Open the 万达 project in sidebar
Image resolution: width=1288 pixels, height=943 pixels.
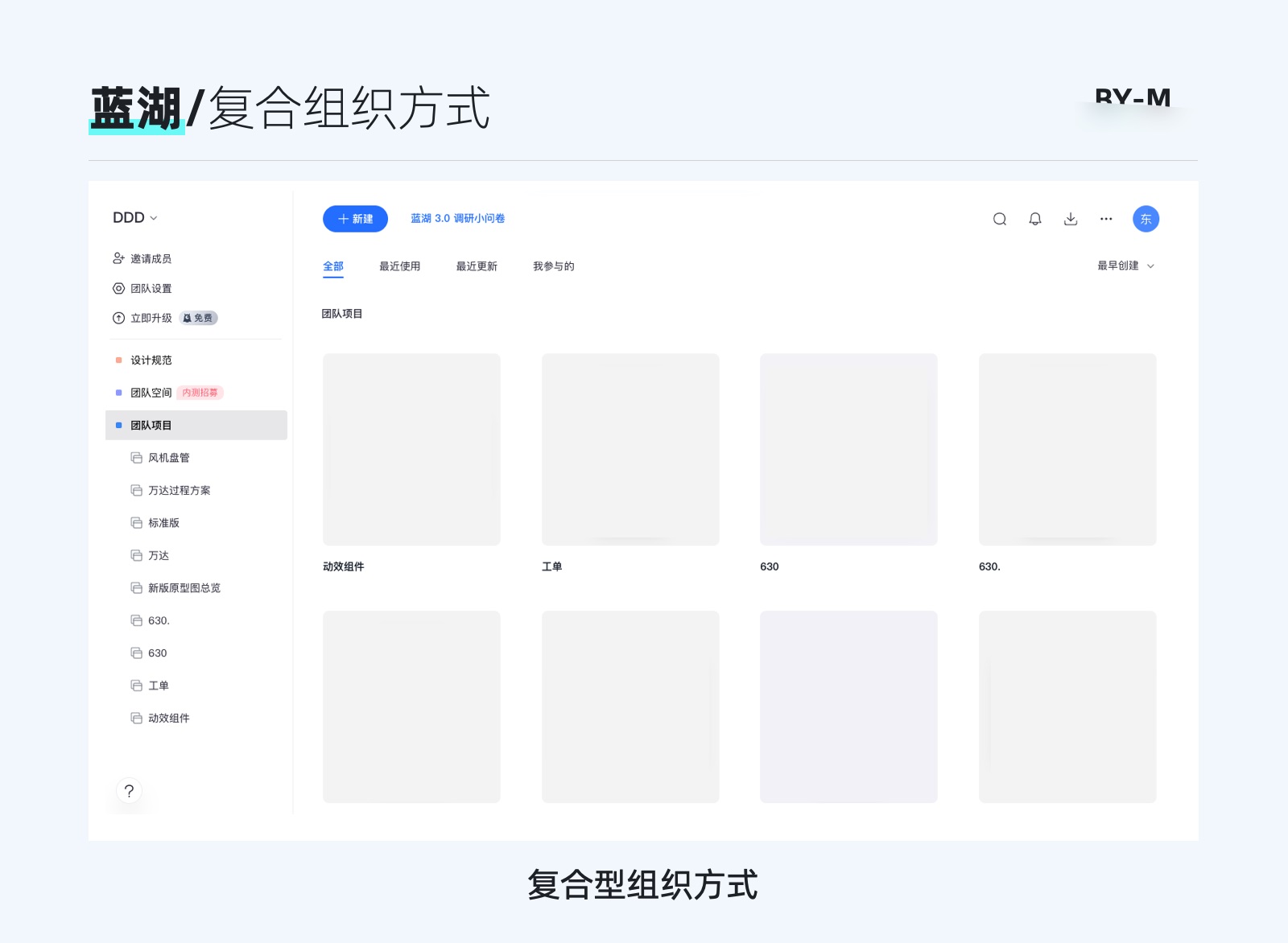(x=159, y=555)
